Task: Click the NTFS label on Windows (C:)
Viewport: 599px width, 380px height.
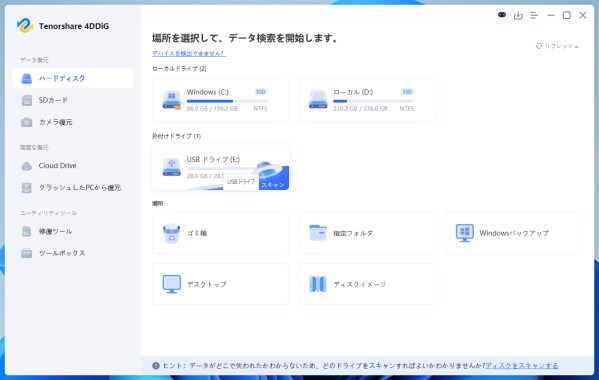Action: [x=260, y=109]
